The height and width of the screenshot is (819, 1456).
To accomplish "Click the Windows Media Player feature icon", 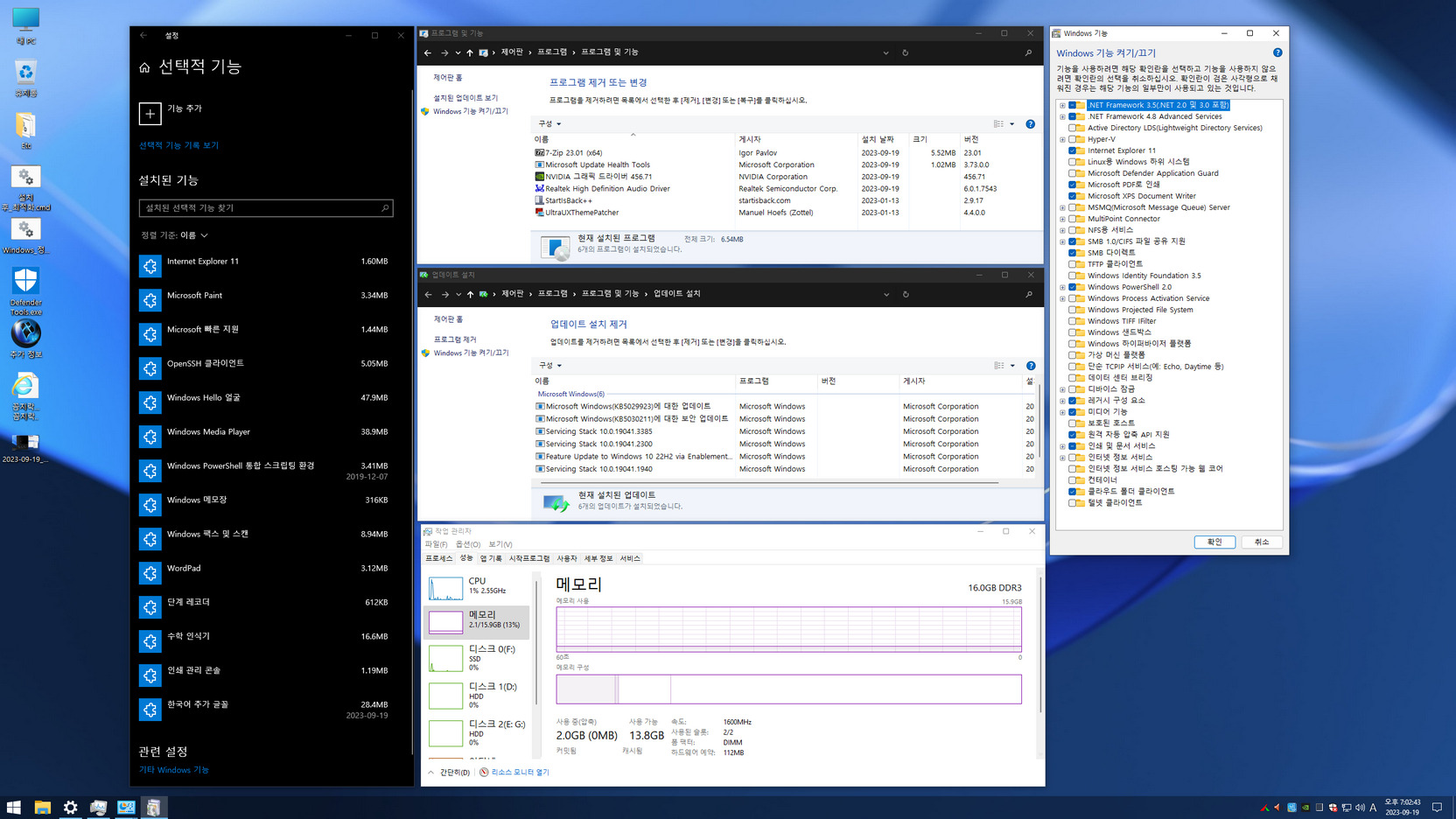I will click(150, 437).
